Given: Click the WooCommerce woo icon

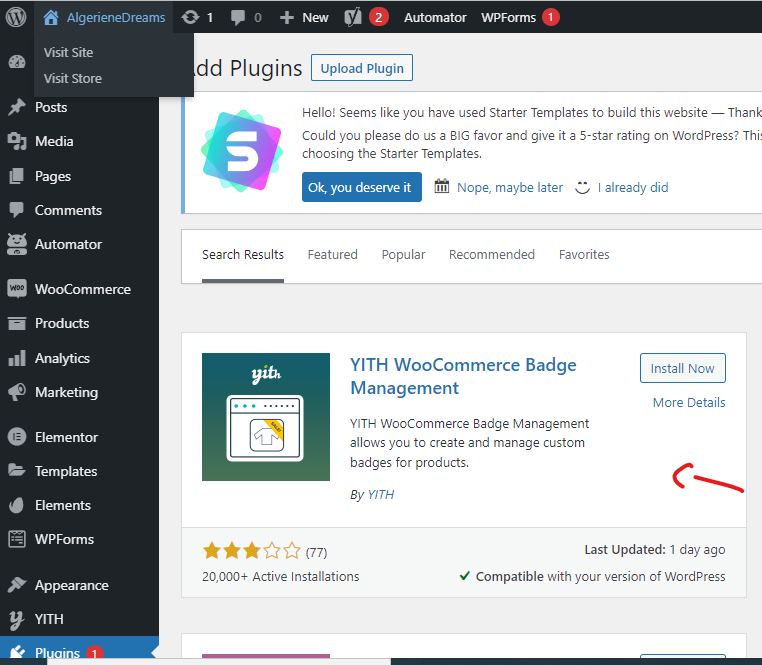Looking at the screenshot, I should coord(17,289).
